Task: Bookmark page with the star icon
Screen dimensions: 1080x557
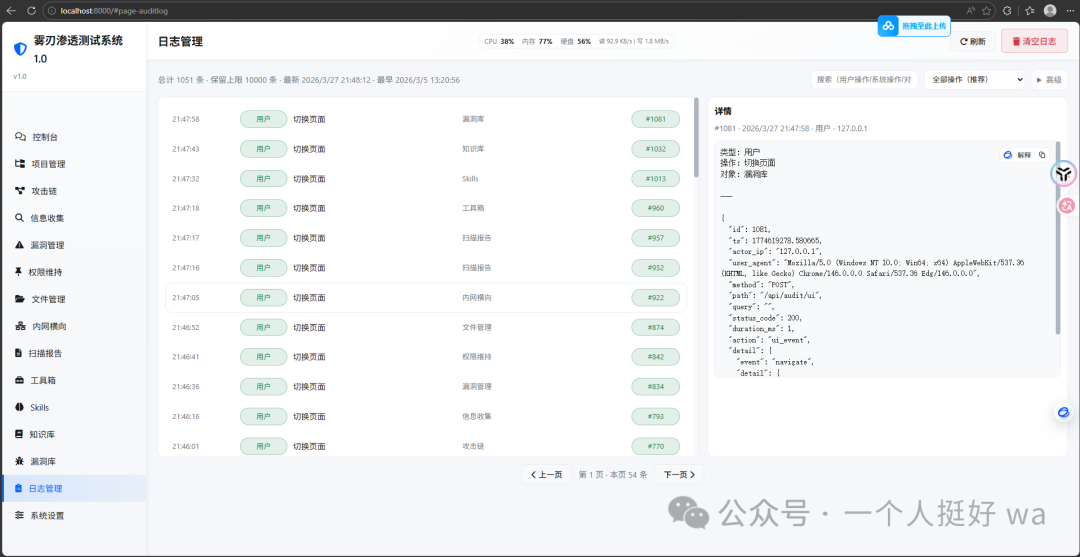Action: (987, 10)
